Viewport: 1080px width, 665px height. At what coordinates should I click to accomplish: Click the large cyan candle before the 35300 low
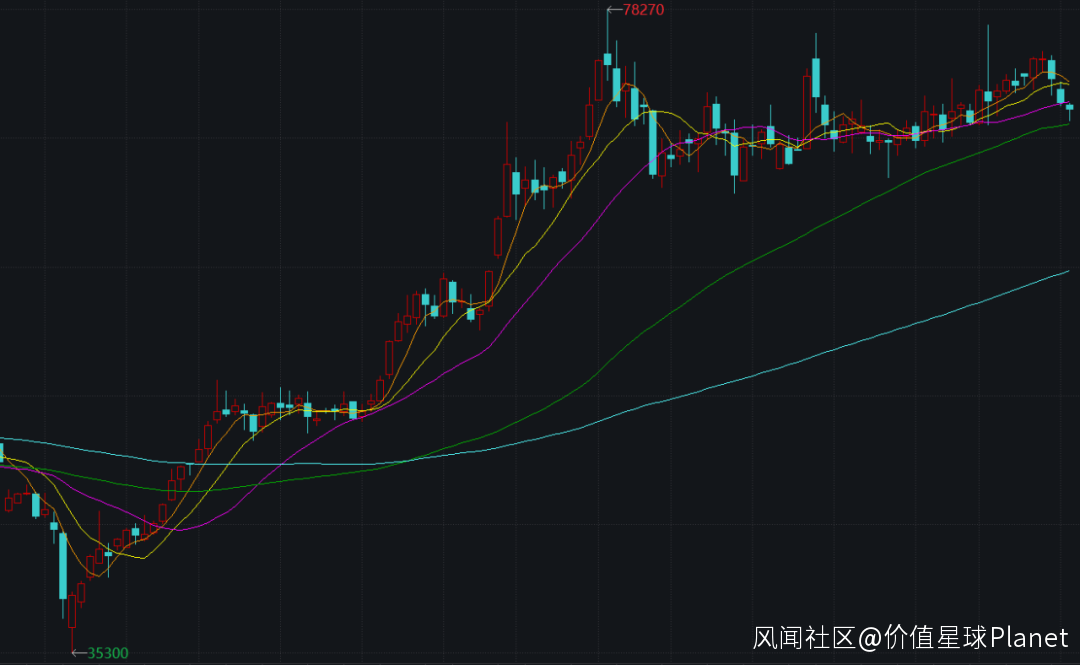pyautogui.click(x=63, y=565)
